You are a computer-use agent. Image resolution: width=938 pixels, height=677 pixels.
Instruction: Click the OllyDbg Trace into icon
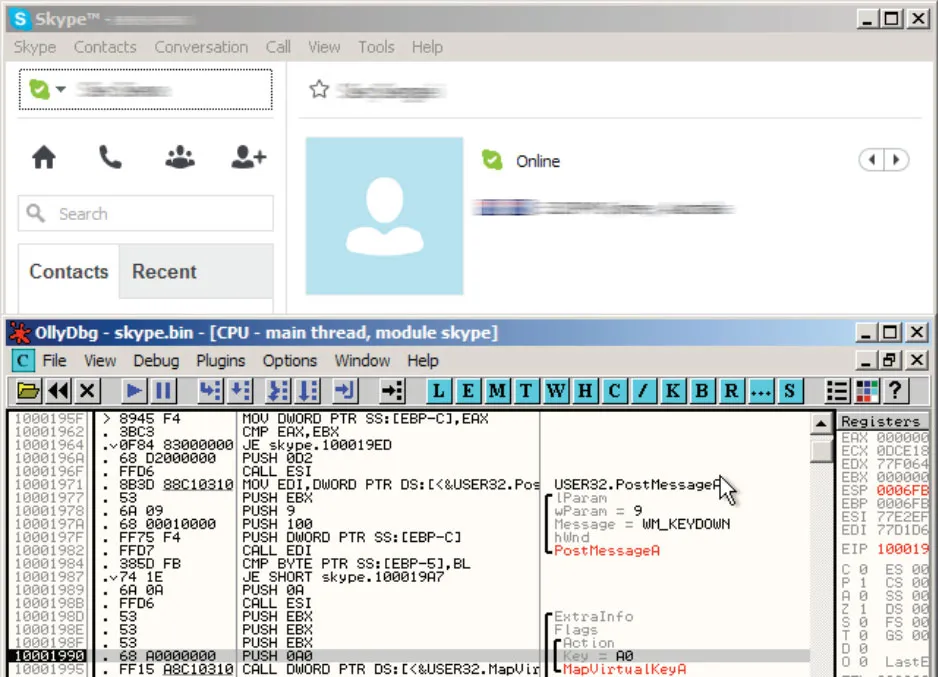tap(278, 391)
